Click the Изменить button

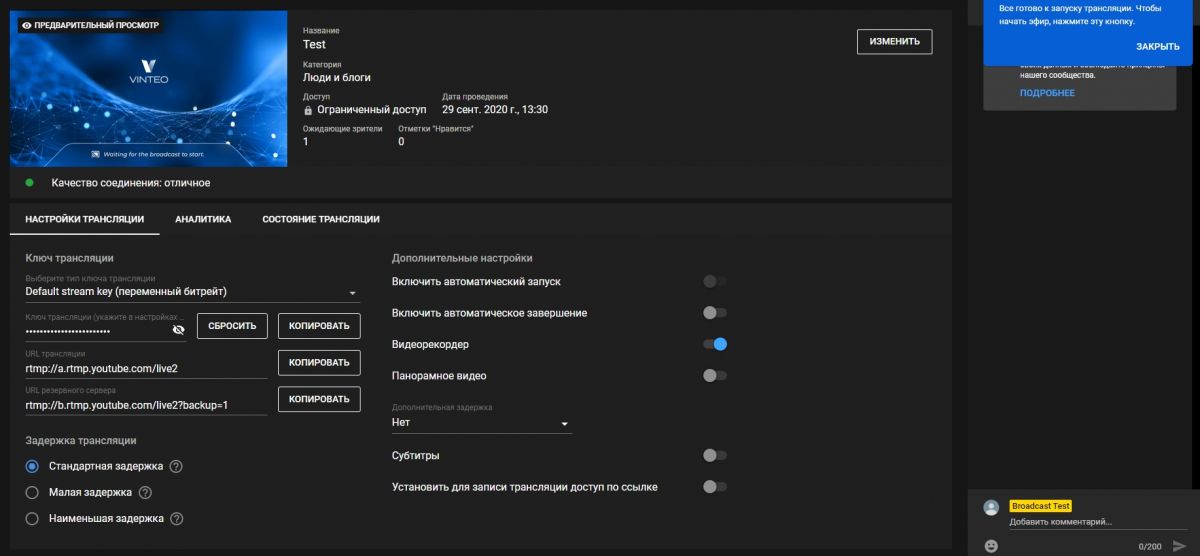tap(894, 41)
